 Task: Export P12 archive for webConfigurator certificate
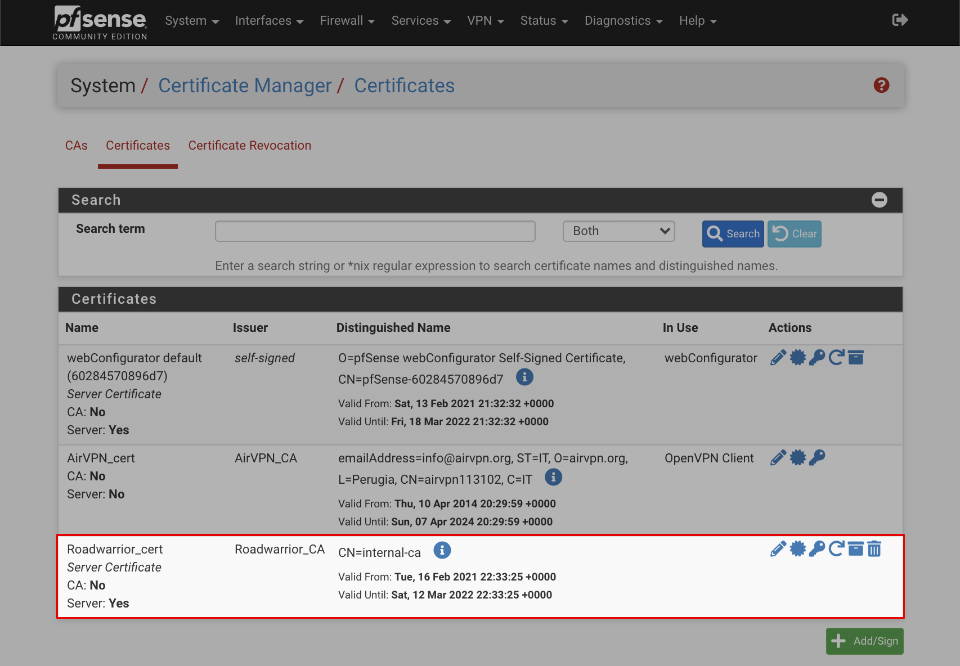[x=856, y=357]
